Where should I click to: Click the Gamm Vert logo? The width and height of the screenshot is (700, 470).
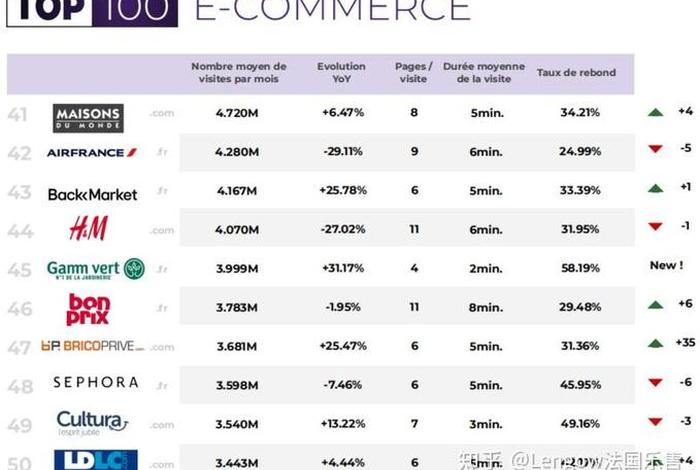point(95,269)
